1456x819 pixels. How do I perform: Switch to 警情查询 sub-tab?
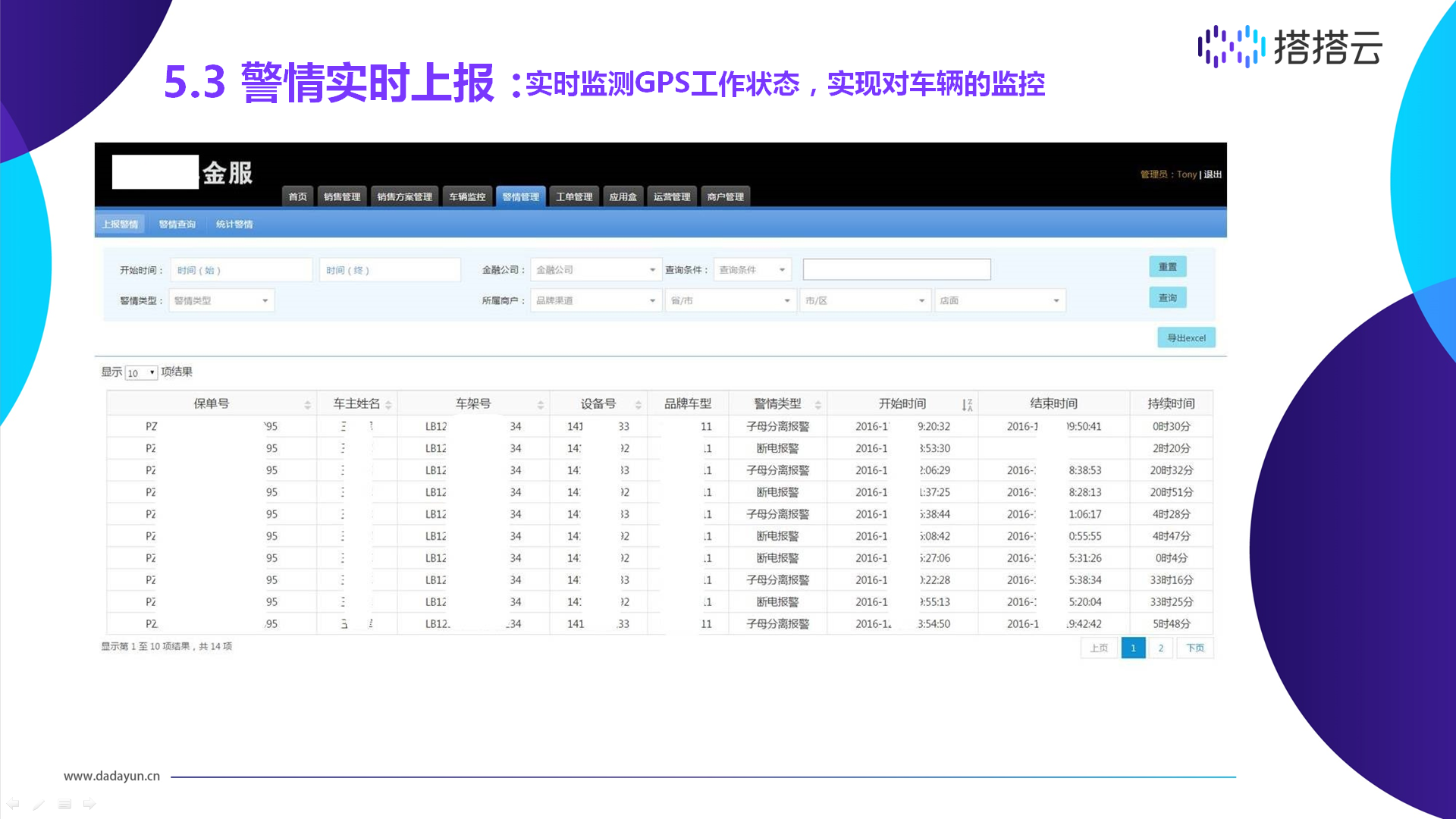(177, 224)
